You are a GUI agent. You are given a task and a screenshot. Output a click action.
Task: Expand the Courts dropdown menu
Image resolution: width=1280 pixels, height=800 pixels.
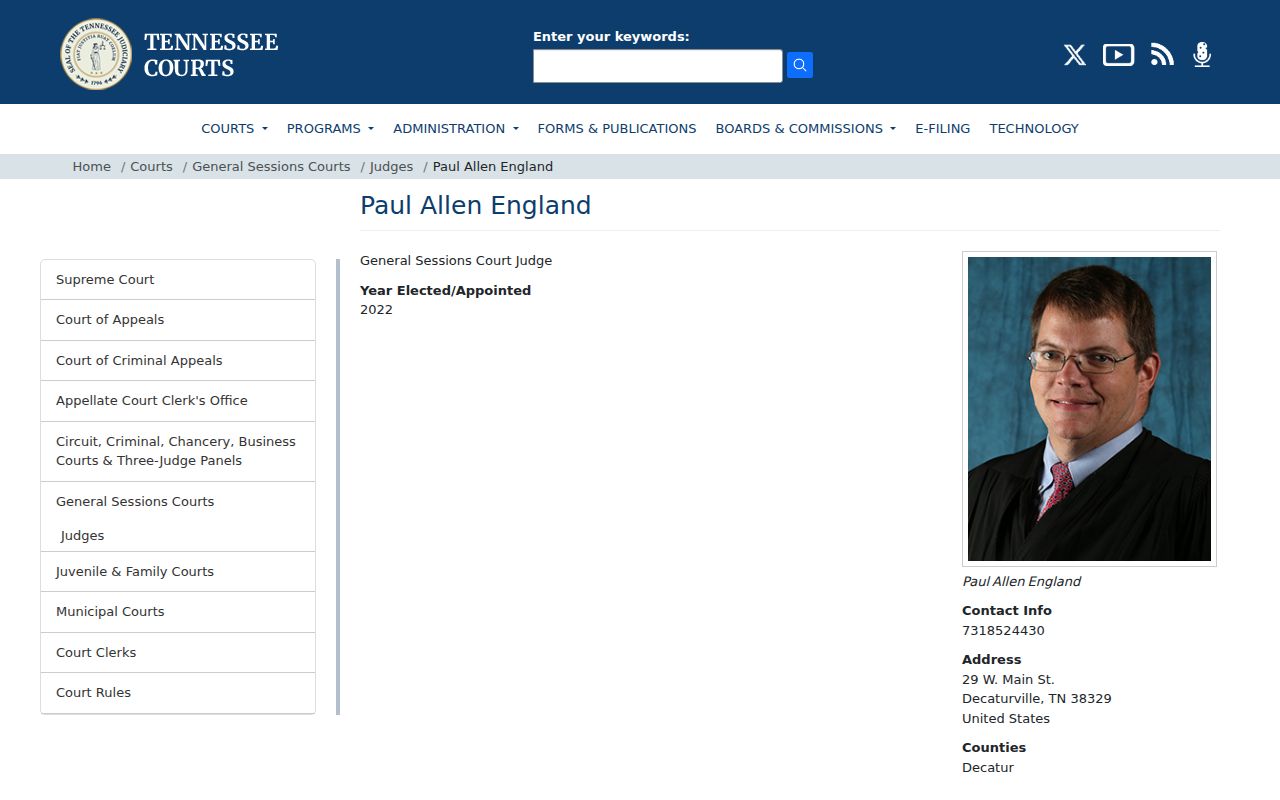234,128
